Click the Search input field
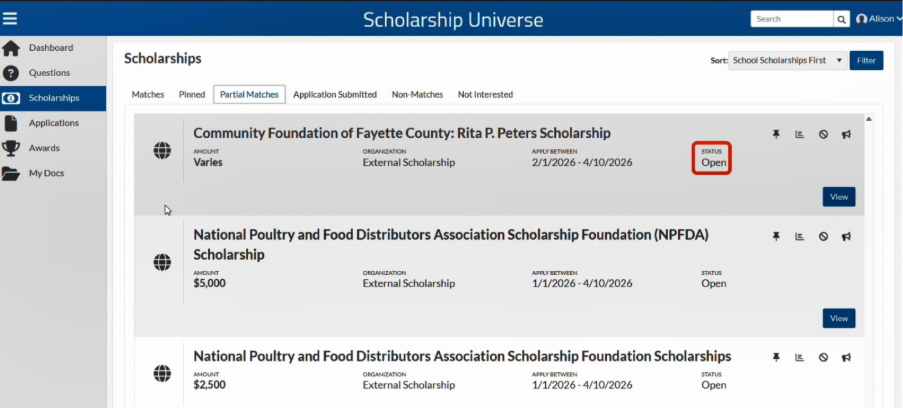 point(792,19)
